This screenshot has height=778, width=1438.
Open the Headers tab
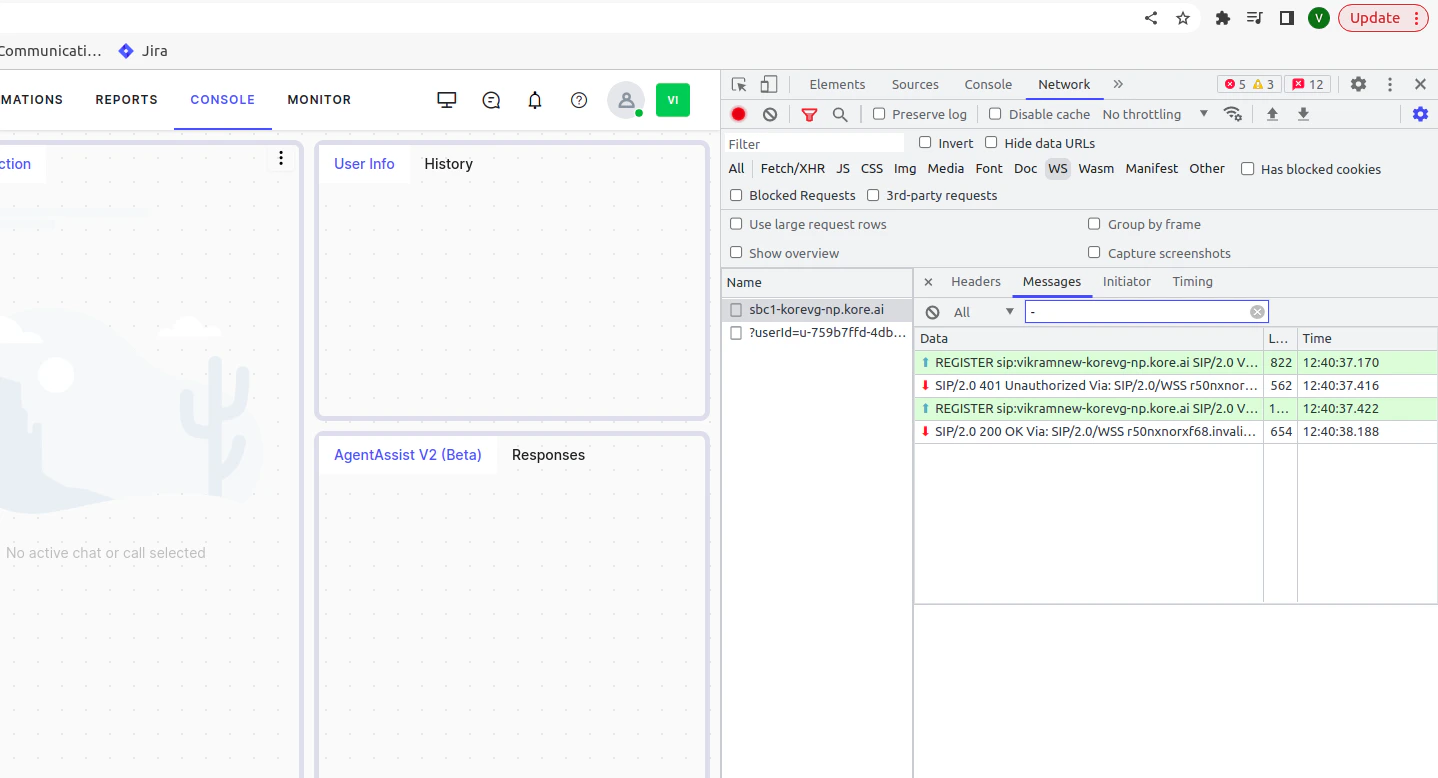[x=975, y=281]
